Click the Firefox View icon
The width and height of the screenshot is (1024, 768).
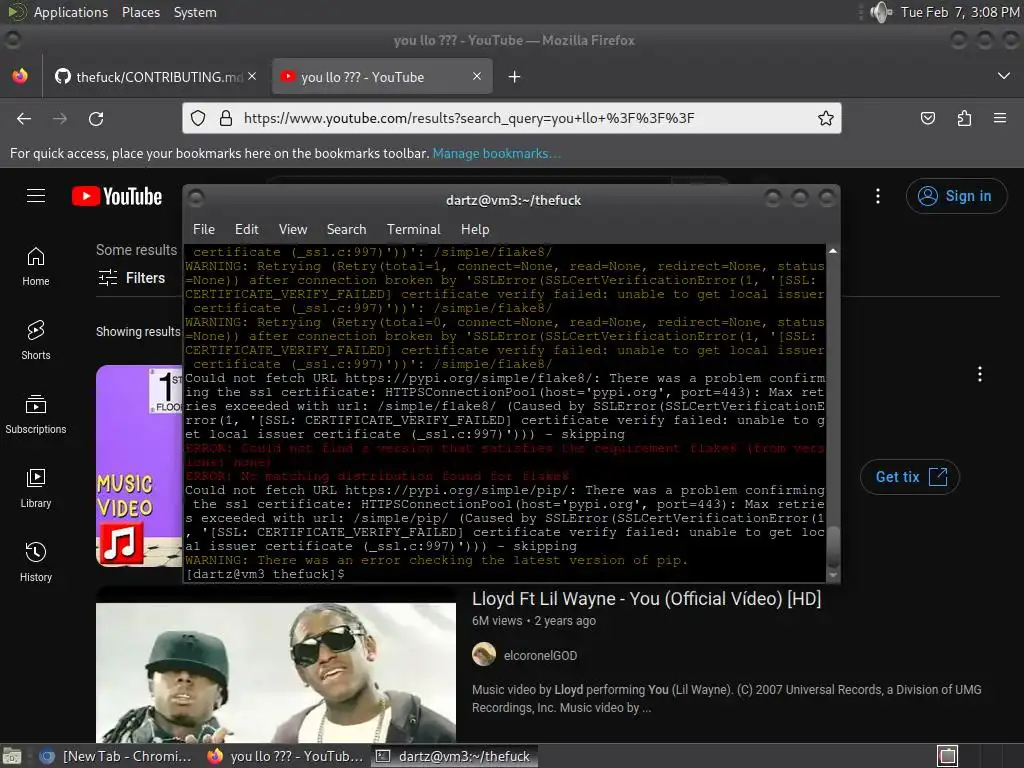(x=20, y=76)
